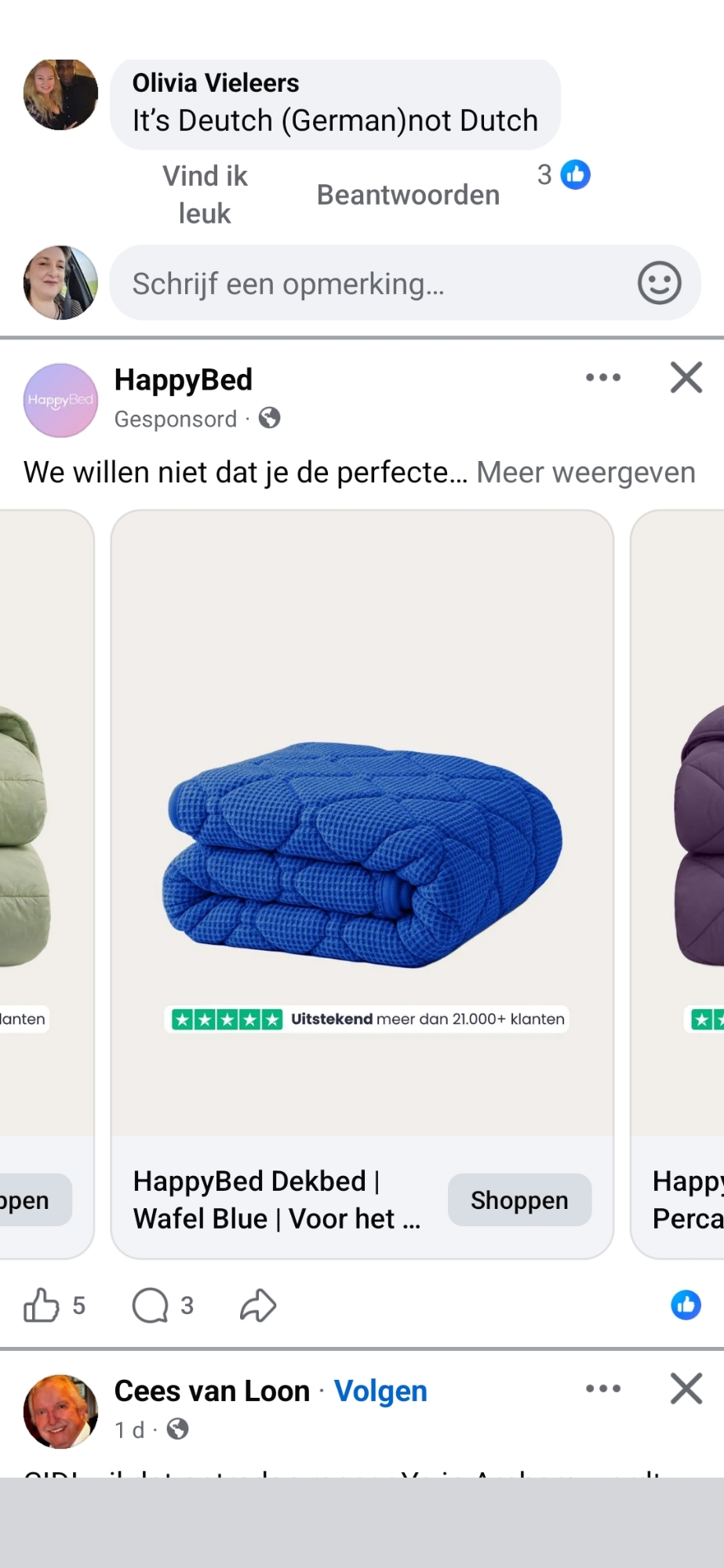Open the like reactions on Olivia's comment
The width and height of the screenshot is (724, 1568).
(x=564, y=175)
